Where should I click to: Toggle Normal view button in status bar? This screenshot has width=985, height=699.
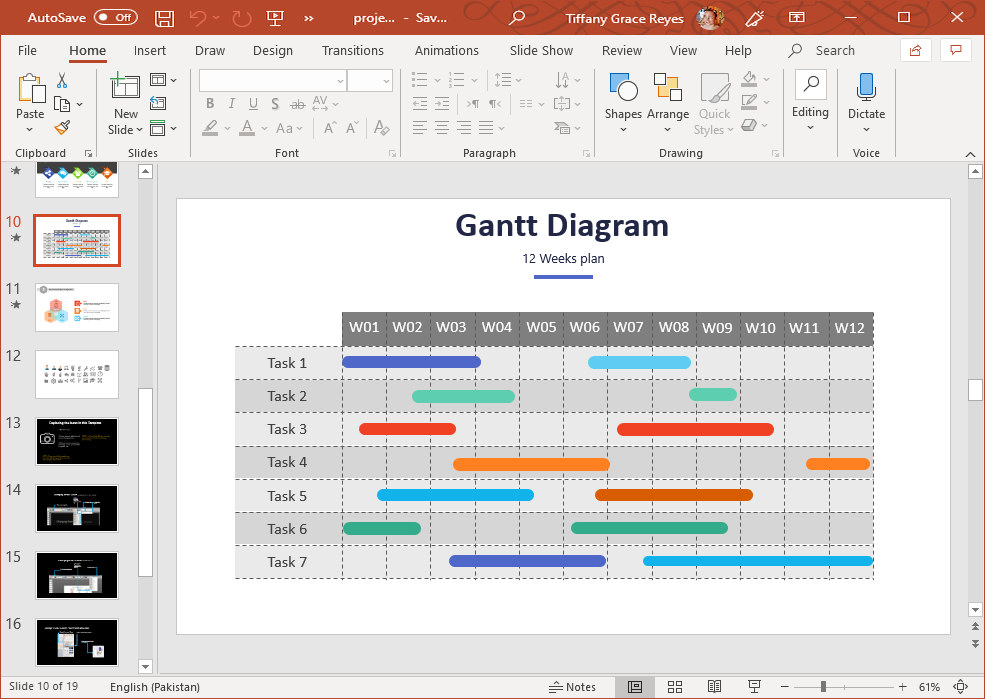pos(635,687)
